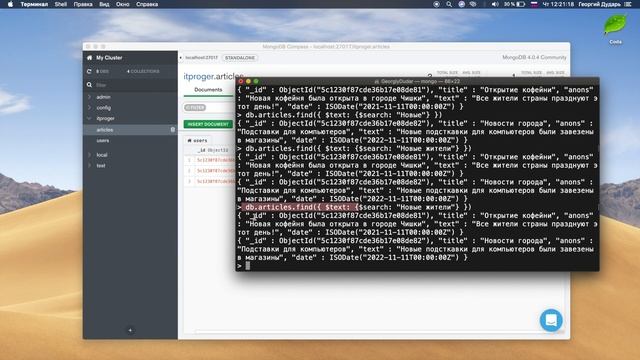This screenshot has height=360, width=640.
Task: Click the volume icon in menu bar
Action: 495,4
